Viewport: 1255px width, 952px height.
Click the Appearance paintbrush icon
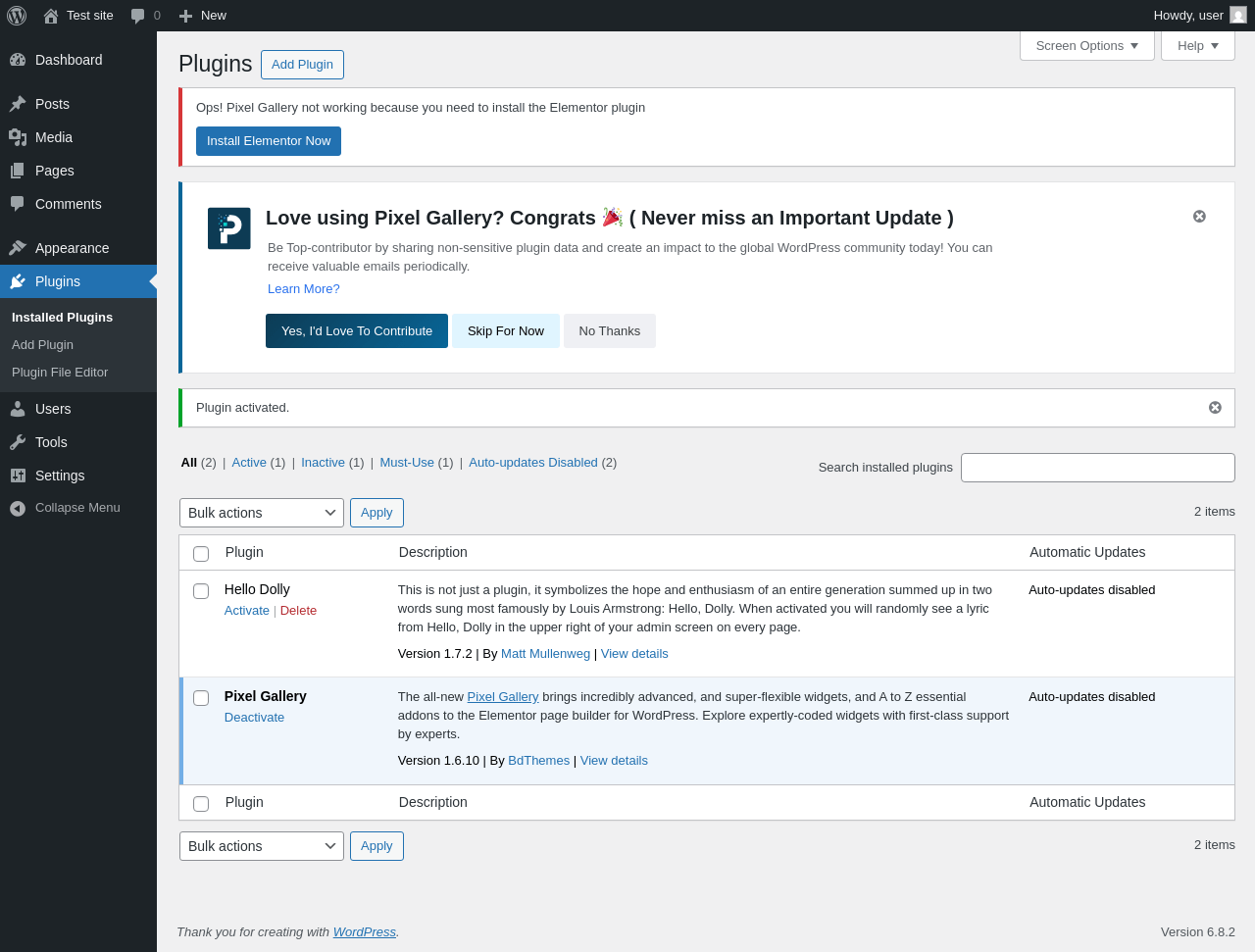(x=18, y=248)
